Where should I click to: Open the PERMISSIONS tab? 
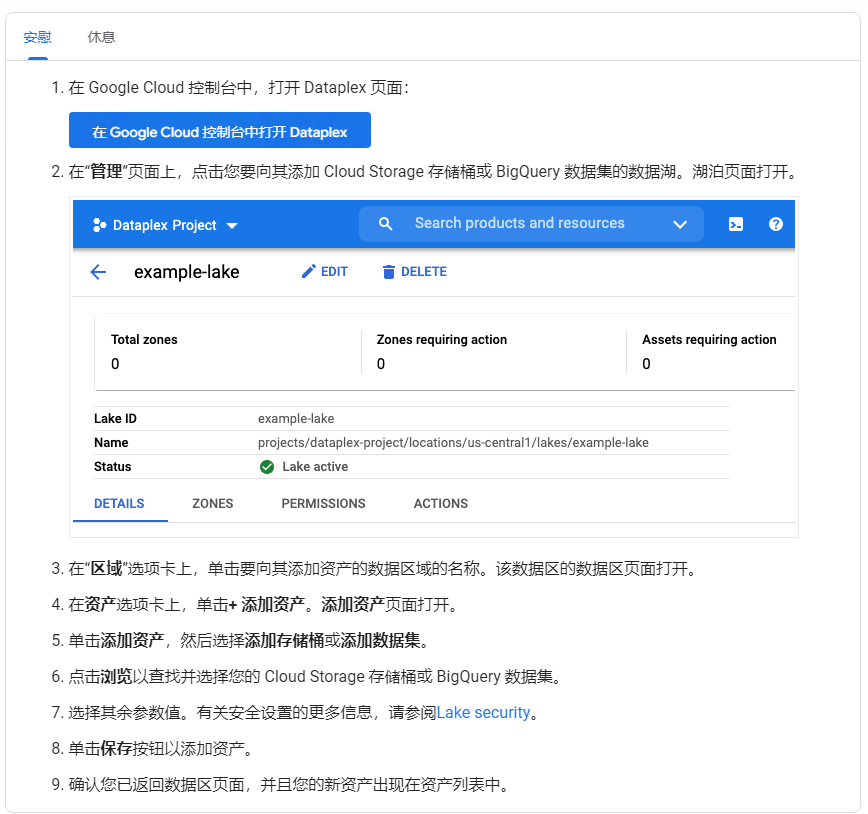[x=323, y=504]
